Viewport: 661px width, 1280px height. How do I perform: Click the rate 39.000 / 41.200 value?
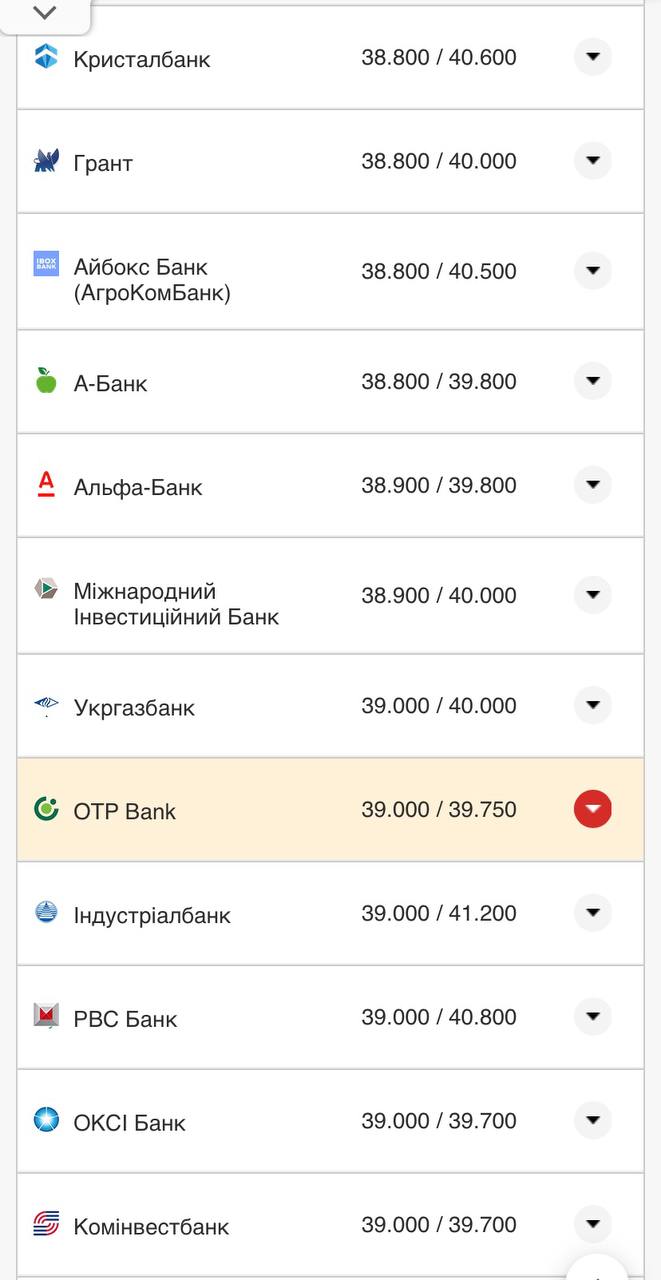[436, 911]
